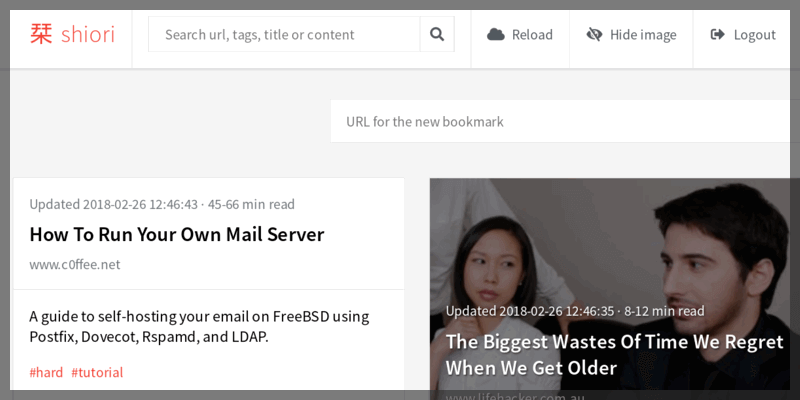800x400 pixels.
Task: Click the magnifying glass search icon
Action: tap(437, 35)
